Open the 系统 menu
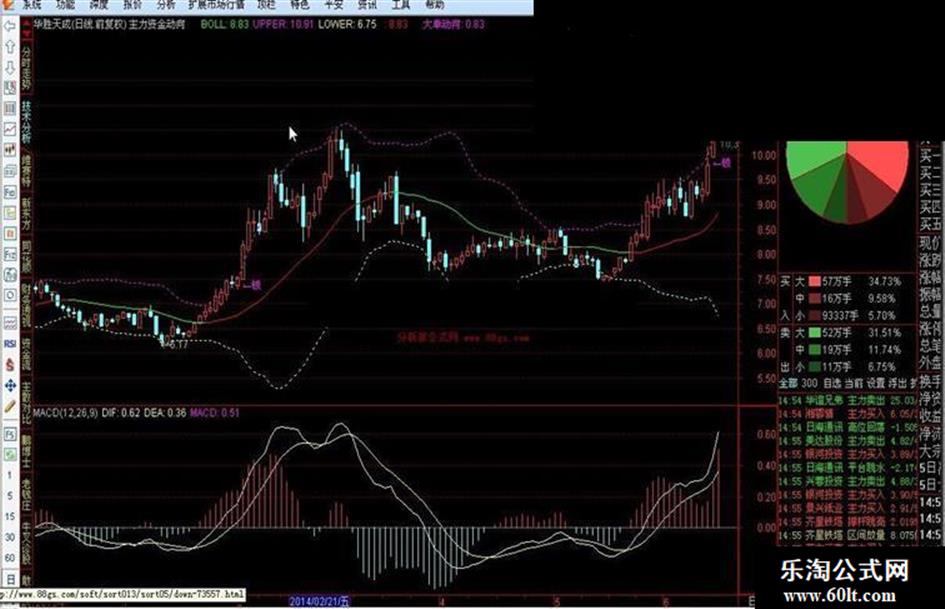Screen dimensions: 945x609 (32, 5)
